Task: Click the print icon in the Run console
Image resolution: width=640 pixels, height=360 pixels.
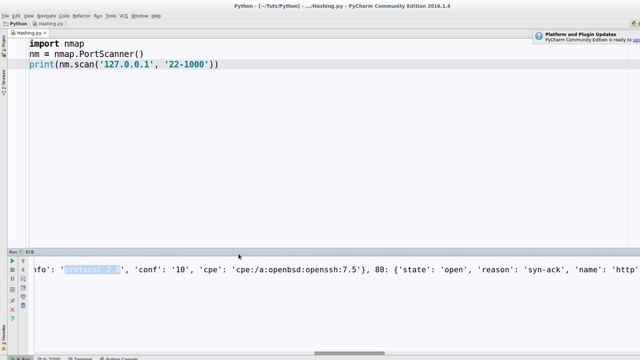Action: [23, 297]
